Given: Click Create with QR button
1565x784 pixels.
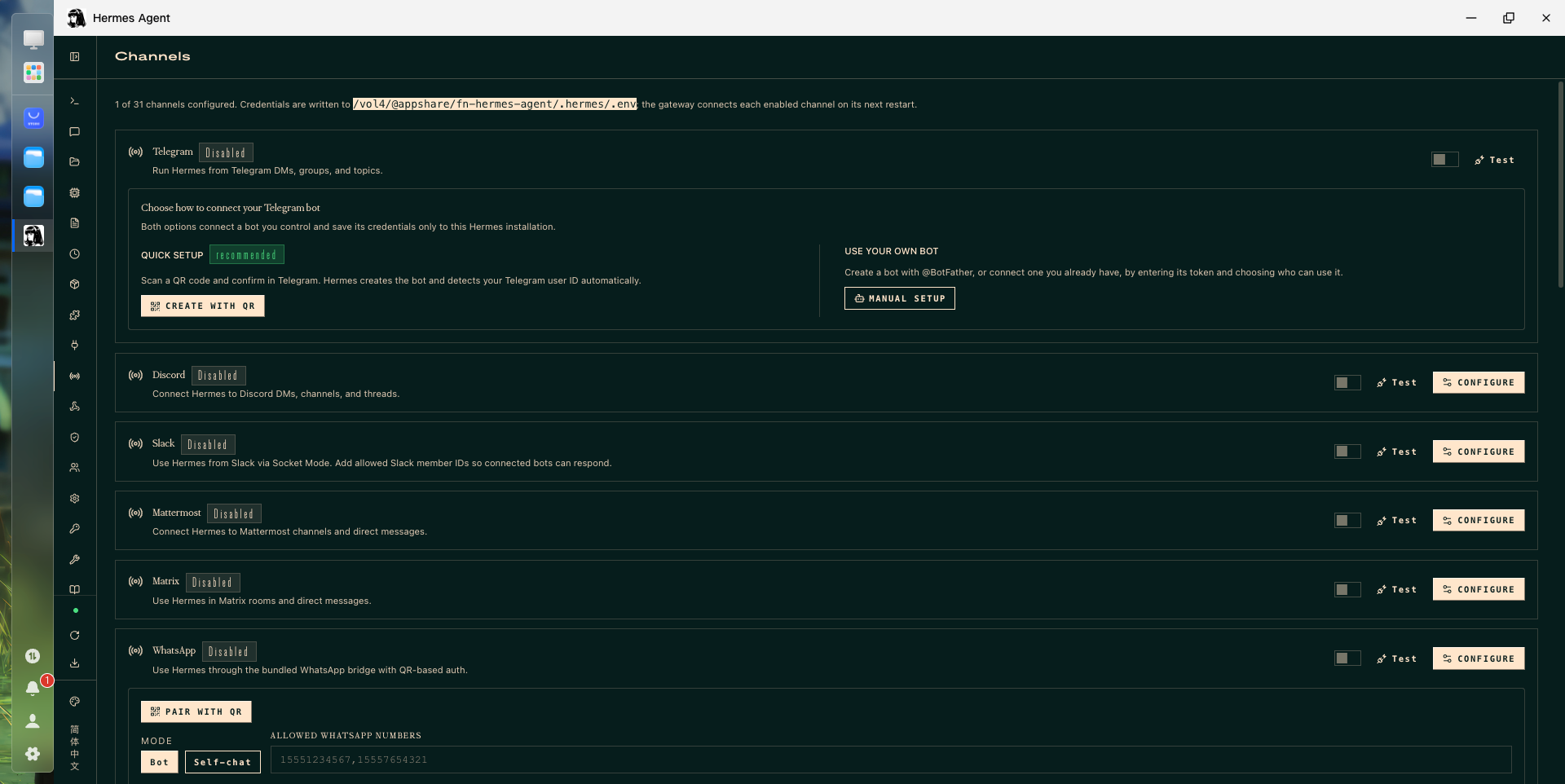Looking at the screenshot, I should pyautogui.click(x=202, y=306).
